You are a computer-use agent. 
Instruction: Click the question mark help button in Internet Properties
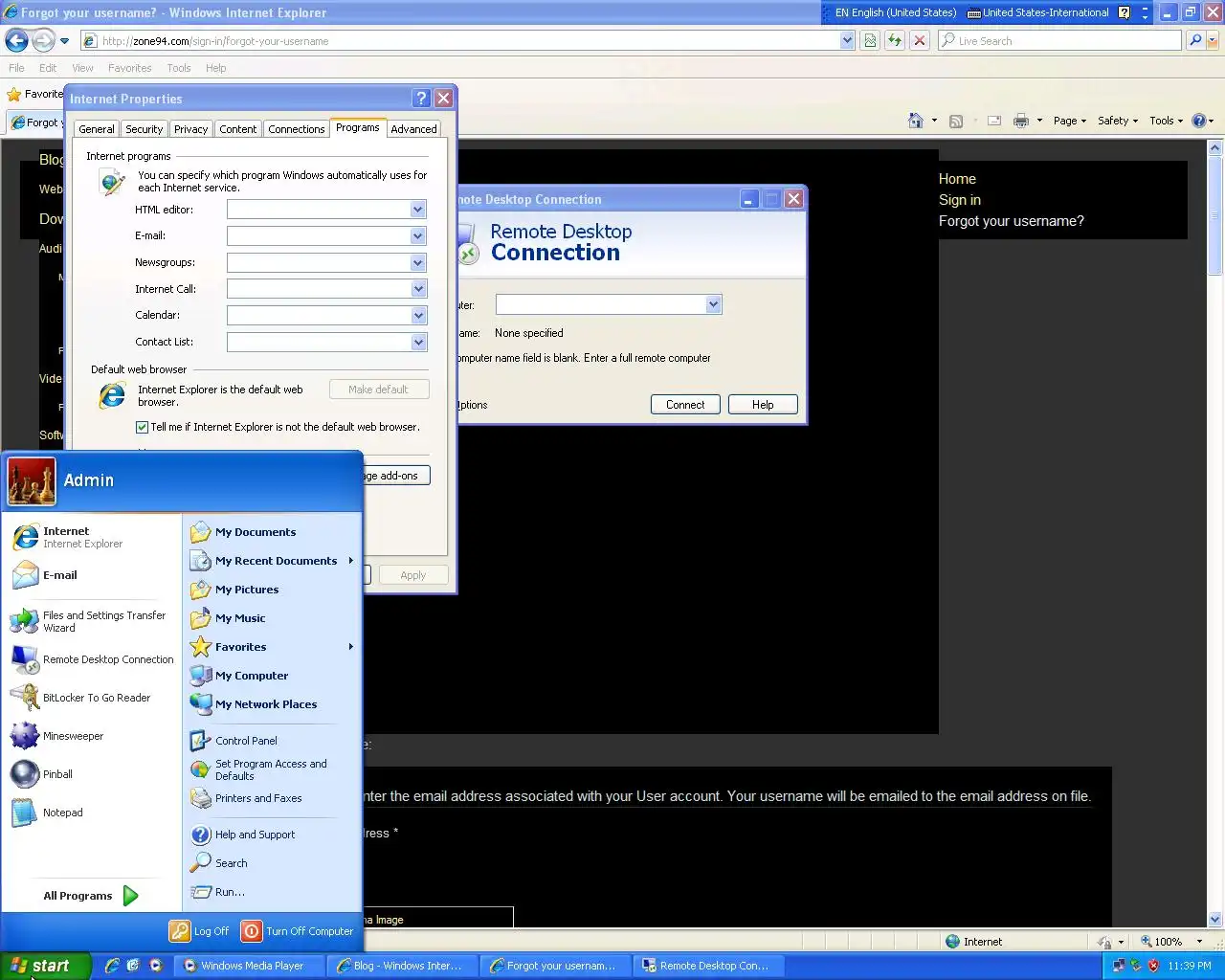coord(421,99)
